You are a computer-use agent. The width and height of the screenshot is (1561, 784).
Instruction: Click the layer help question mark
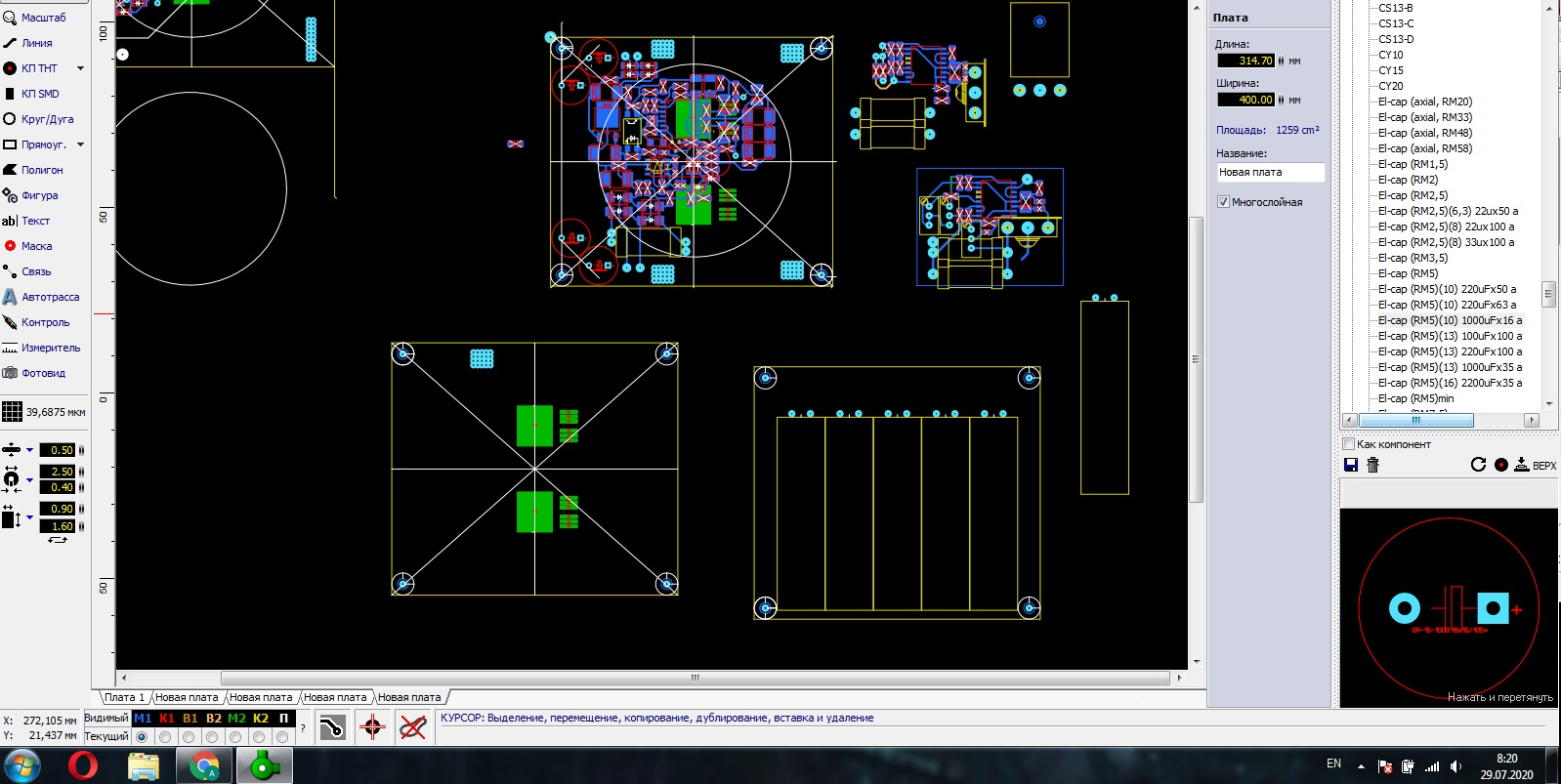[x=303, y=727]
